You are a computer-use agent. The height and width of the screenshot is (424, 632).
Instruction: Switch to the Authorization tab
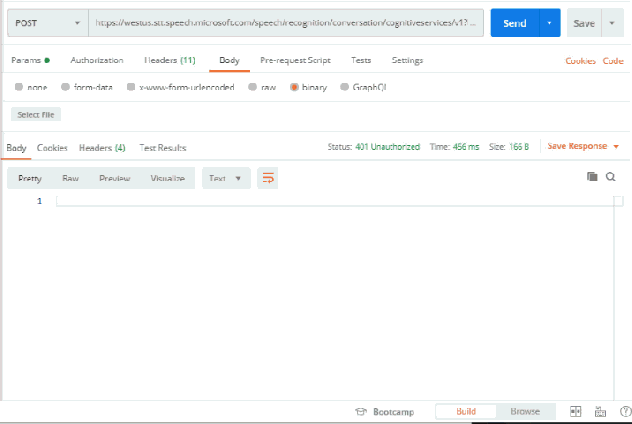click(x=97, y=60)
